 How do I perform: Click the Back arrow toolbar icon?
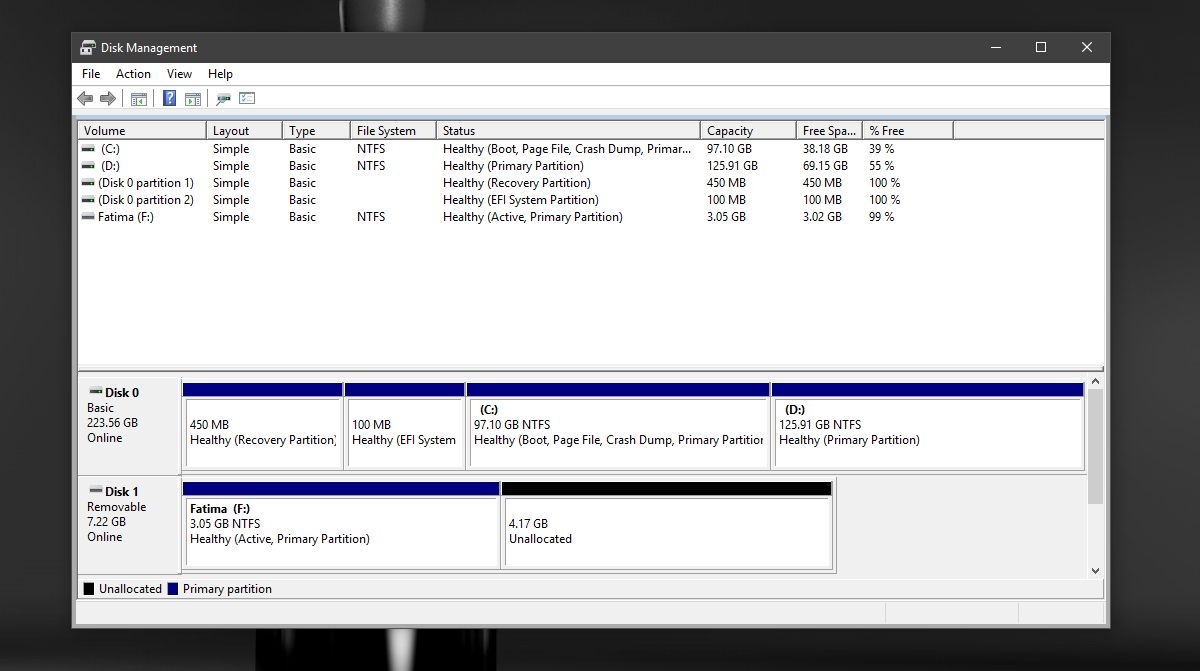(x=85, y=98)
